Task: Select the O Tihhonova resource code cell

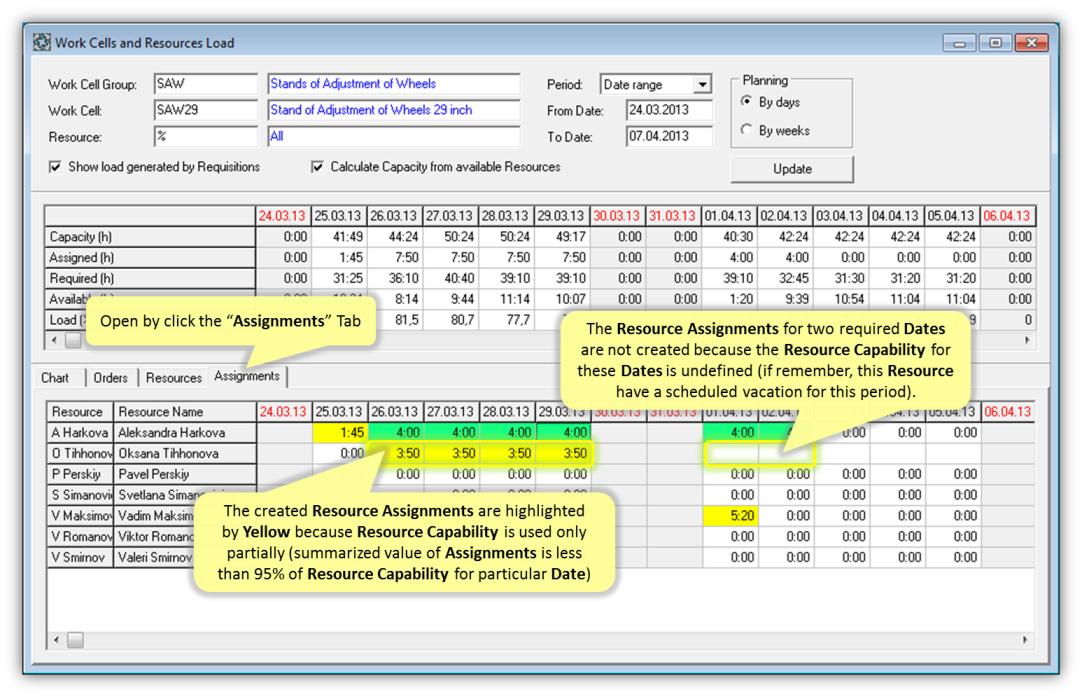Action: tap(80, 453)
